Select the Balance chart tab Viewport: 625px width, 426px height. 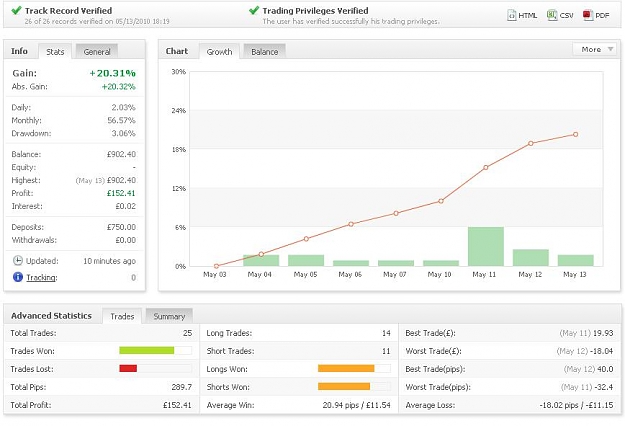[264, 52]
